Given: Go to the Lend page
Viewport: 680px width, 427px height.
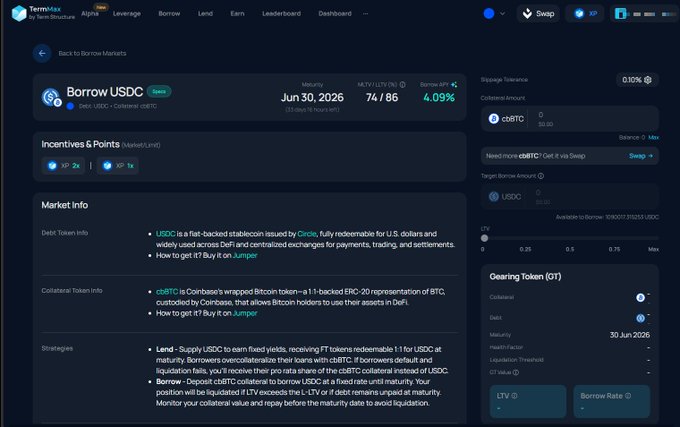Looking at the screenshot, I should (205, 13).
